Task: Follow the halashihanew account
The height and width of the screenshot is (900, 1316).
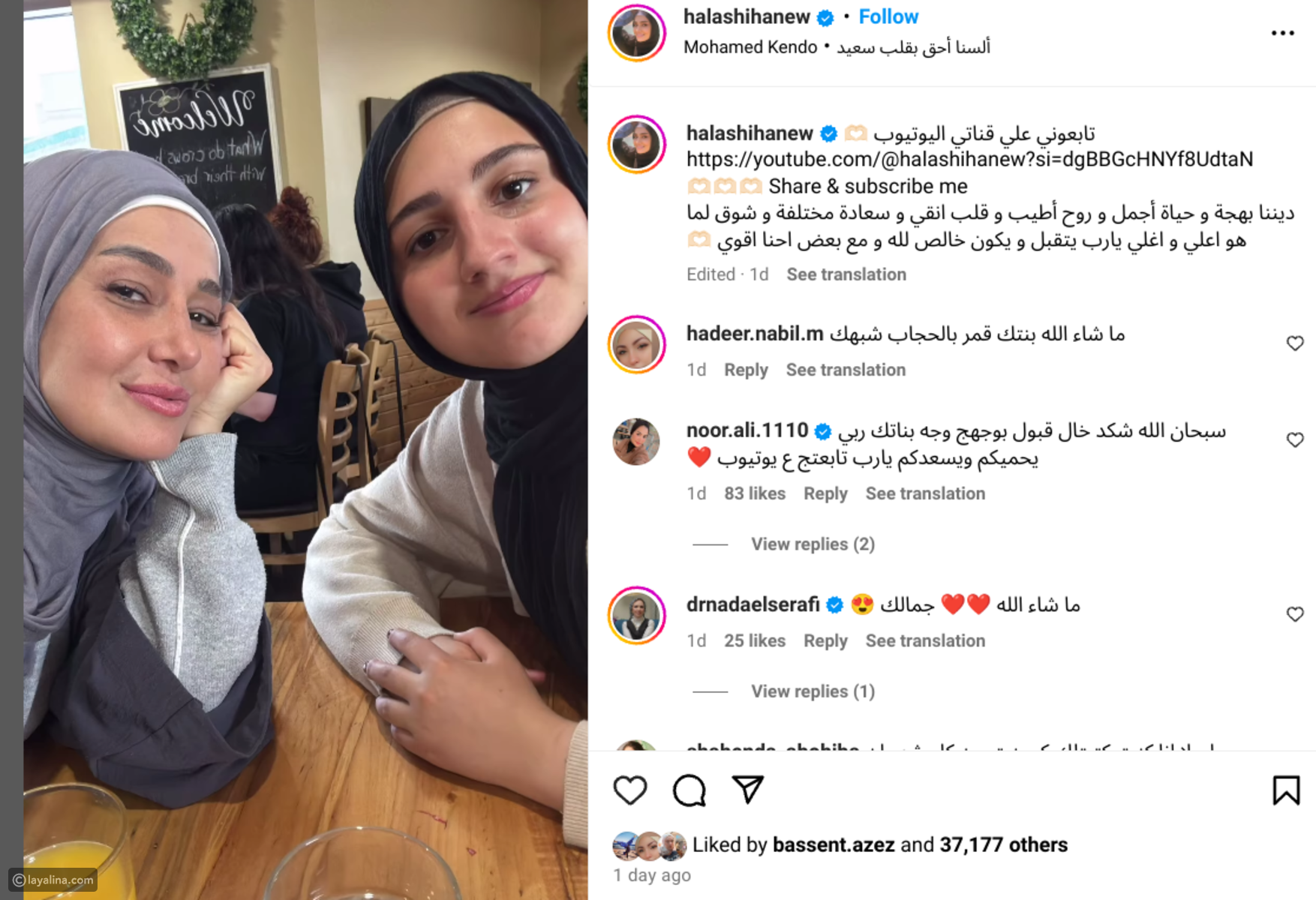Action: (888, 16)
